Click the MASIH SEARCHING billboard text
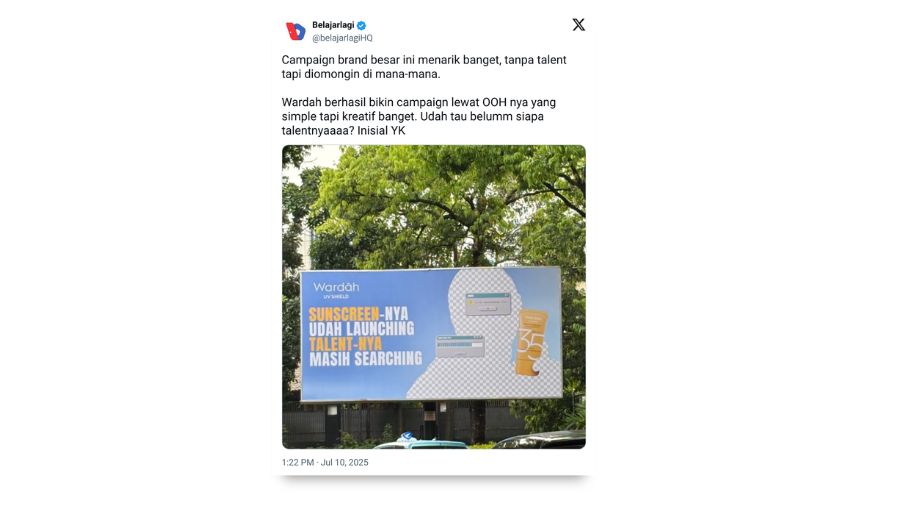 coord(366,359)
